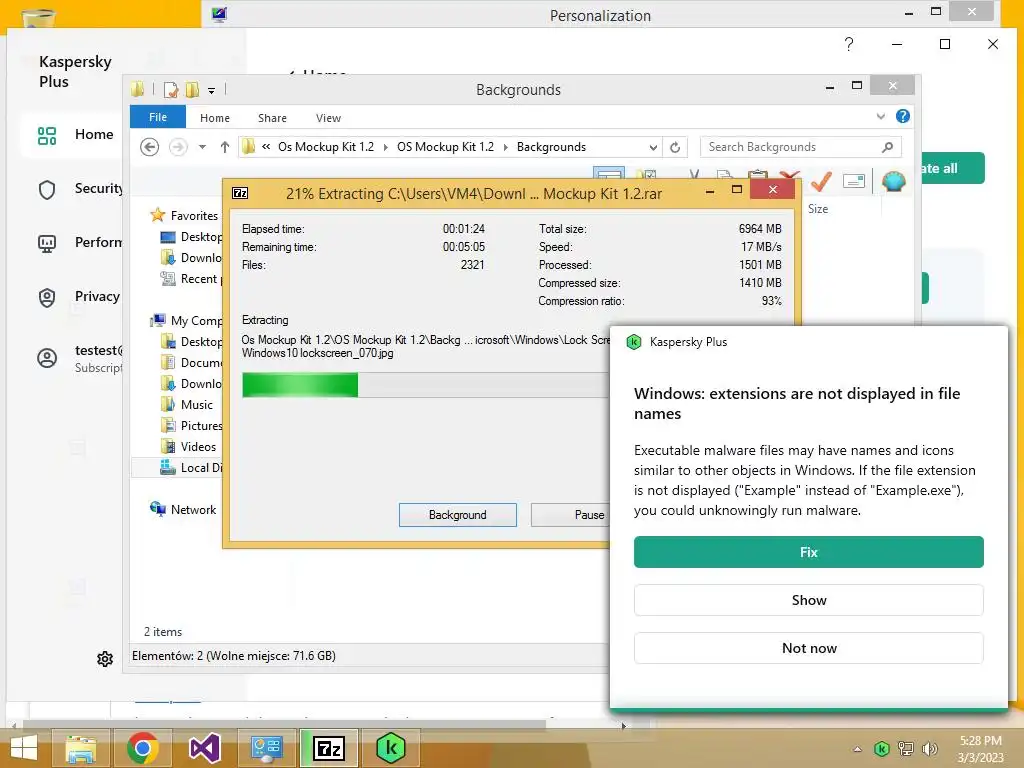
Task: Open the File ribbon tab
Action: tap(158, 117)
